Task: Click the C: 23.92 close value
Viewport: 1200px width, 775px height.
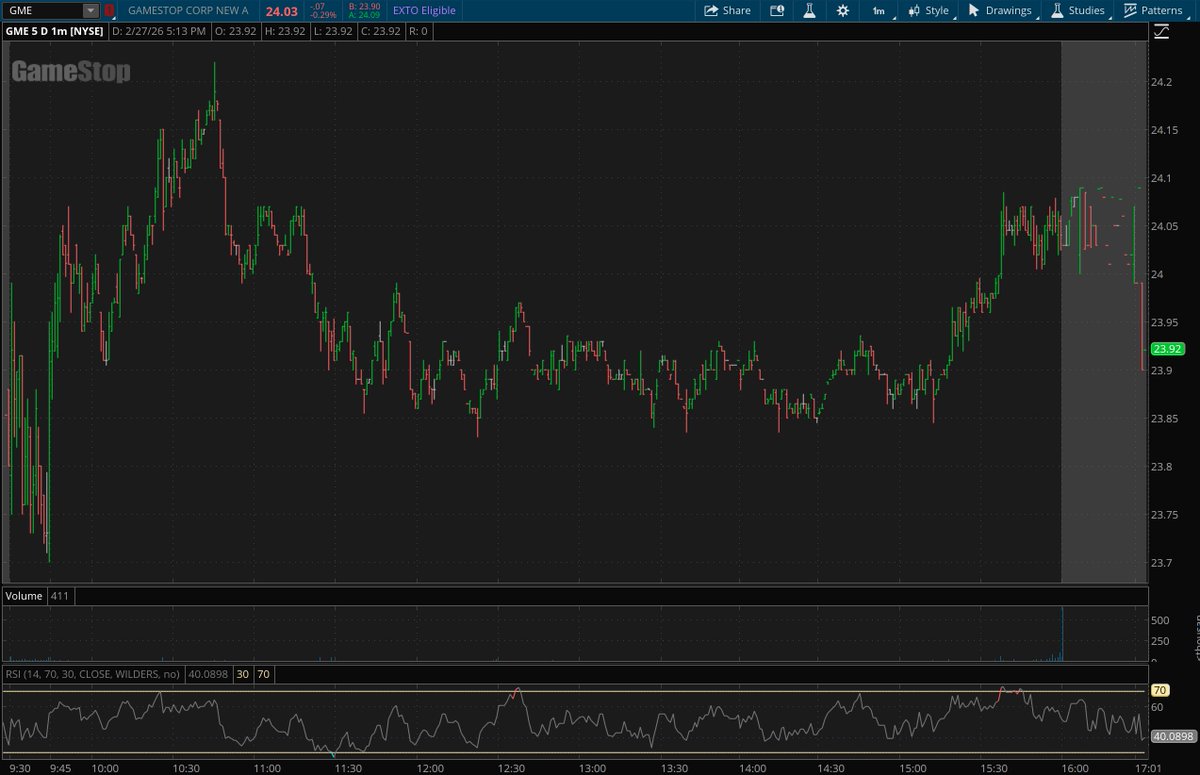Action: (x=380, y=31)
